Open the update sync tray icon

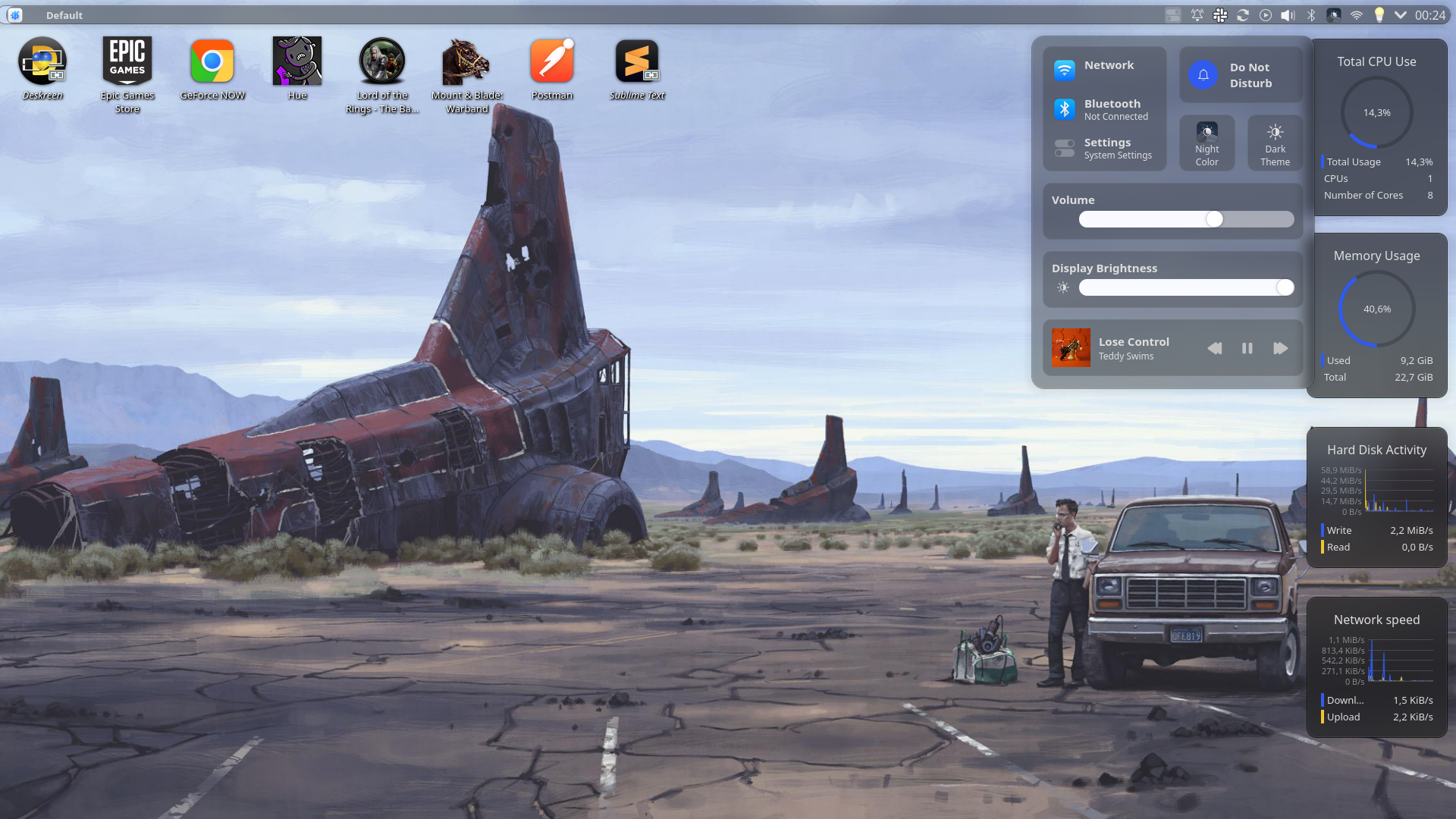[1243, 15]
